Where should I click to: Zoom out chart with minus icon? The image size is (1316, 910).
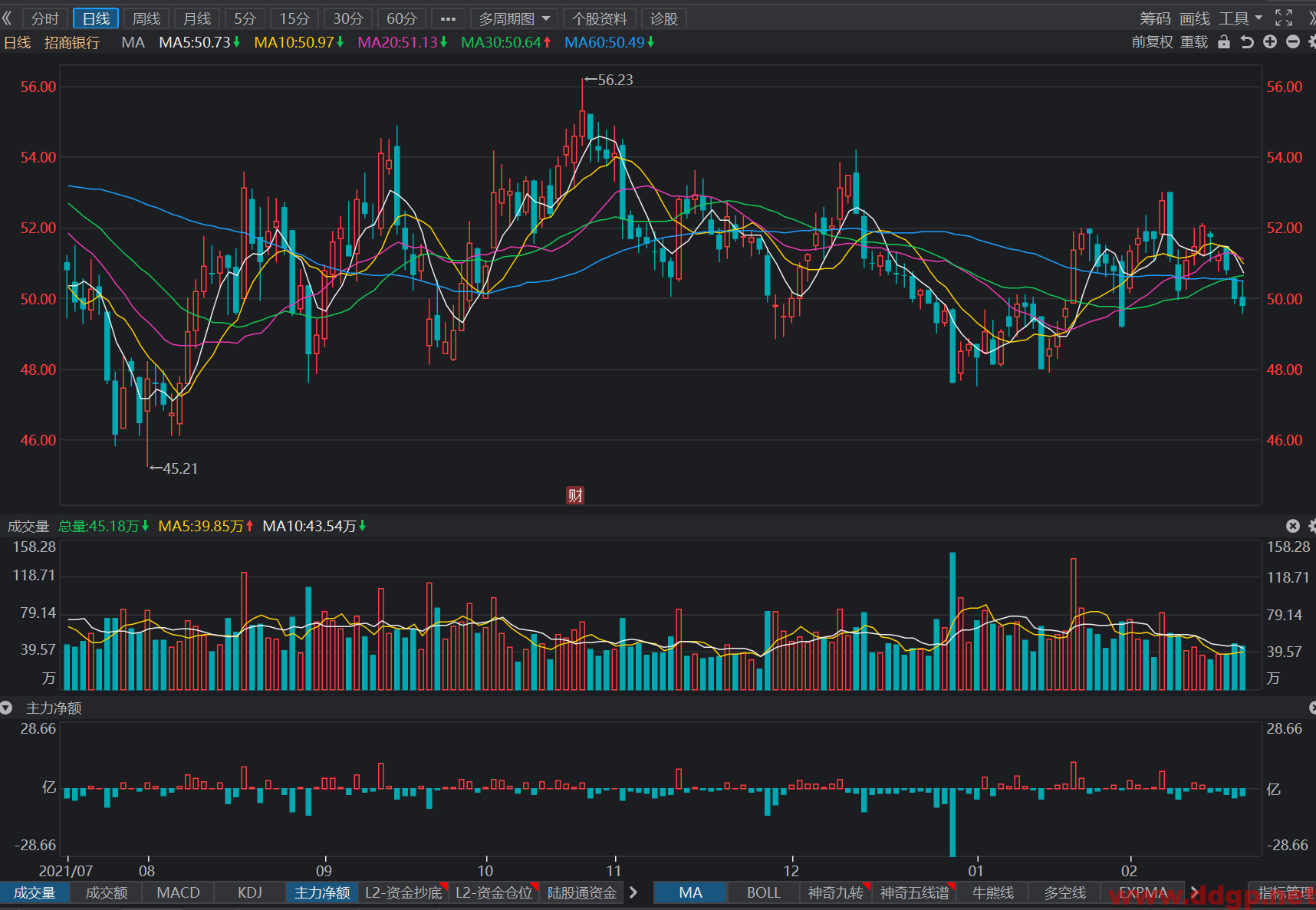tap(1293, 42)
